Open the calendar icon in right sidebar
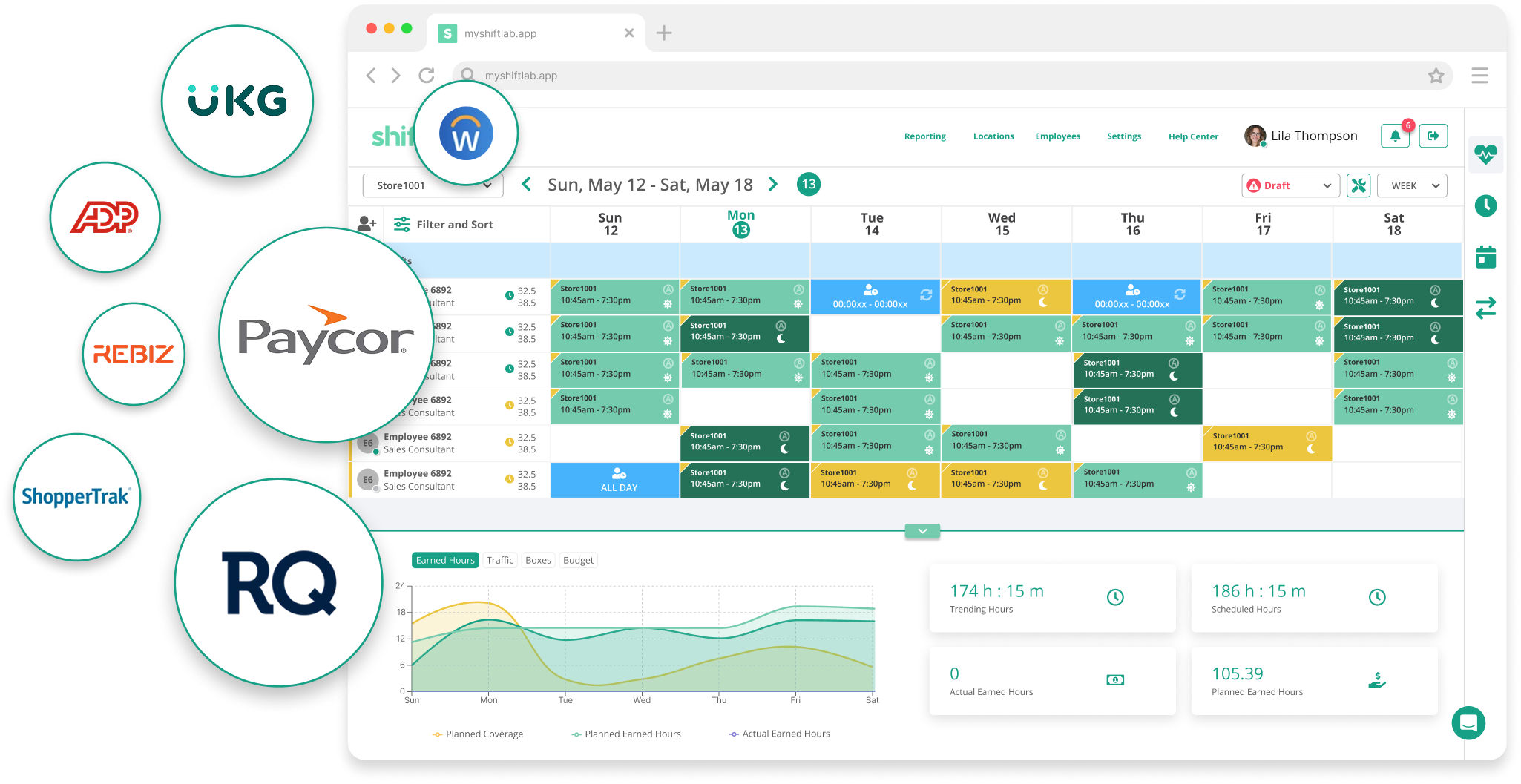1521x784 pixels. coord(1485,257)
